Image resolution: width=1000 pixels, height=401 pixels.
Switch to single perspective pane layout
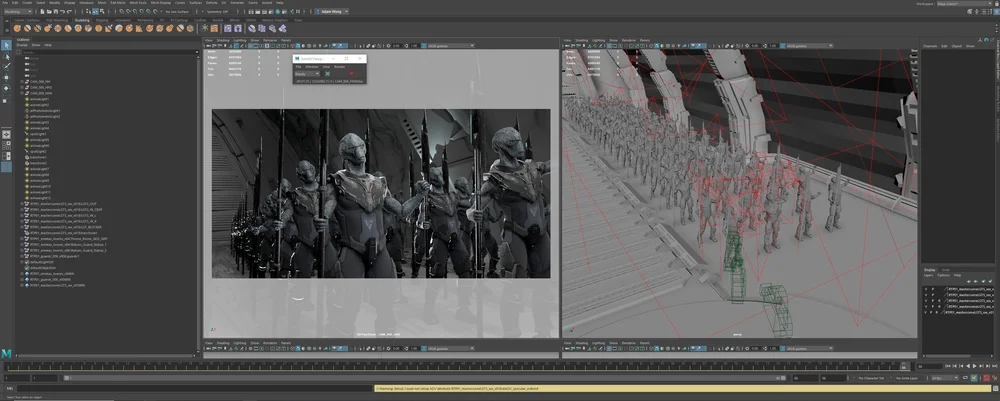tap(6, 135)
